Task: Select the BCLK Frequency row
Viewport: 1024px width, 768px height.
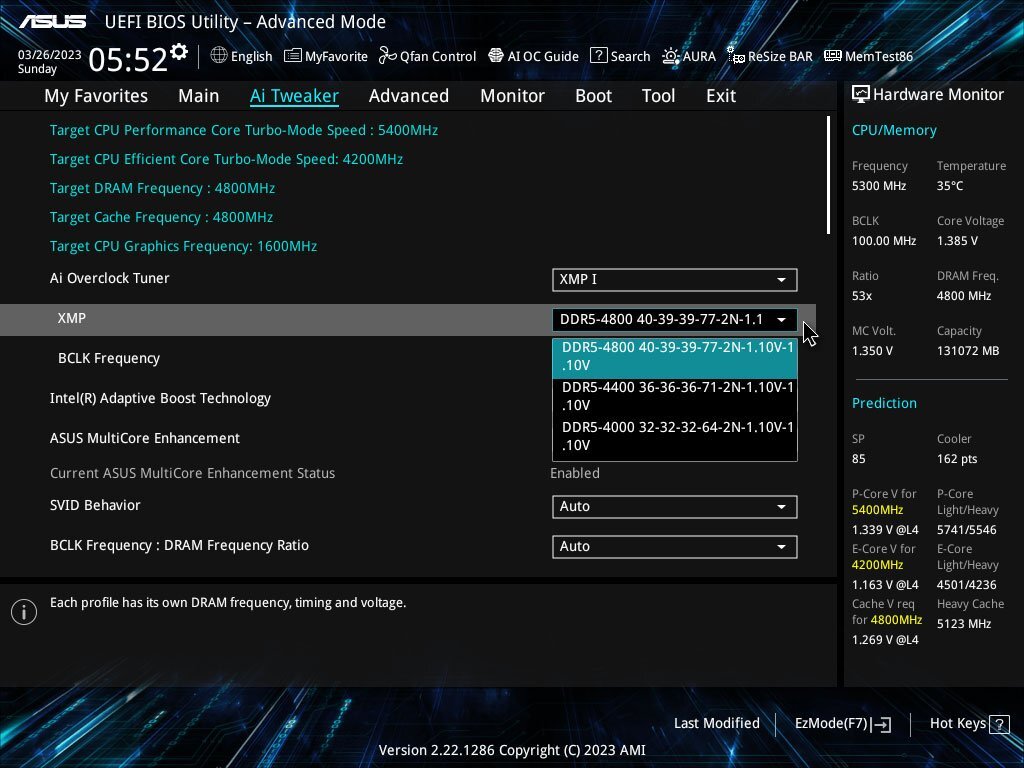Action: click(408, 359)
